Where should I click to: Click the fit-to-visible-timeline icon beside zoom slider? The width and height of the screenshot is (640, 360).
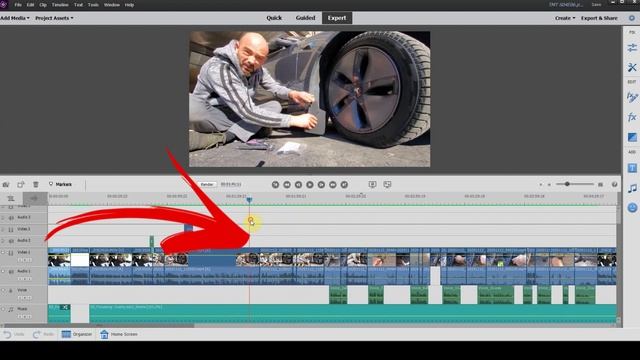coord(600,184)
